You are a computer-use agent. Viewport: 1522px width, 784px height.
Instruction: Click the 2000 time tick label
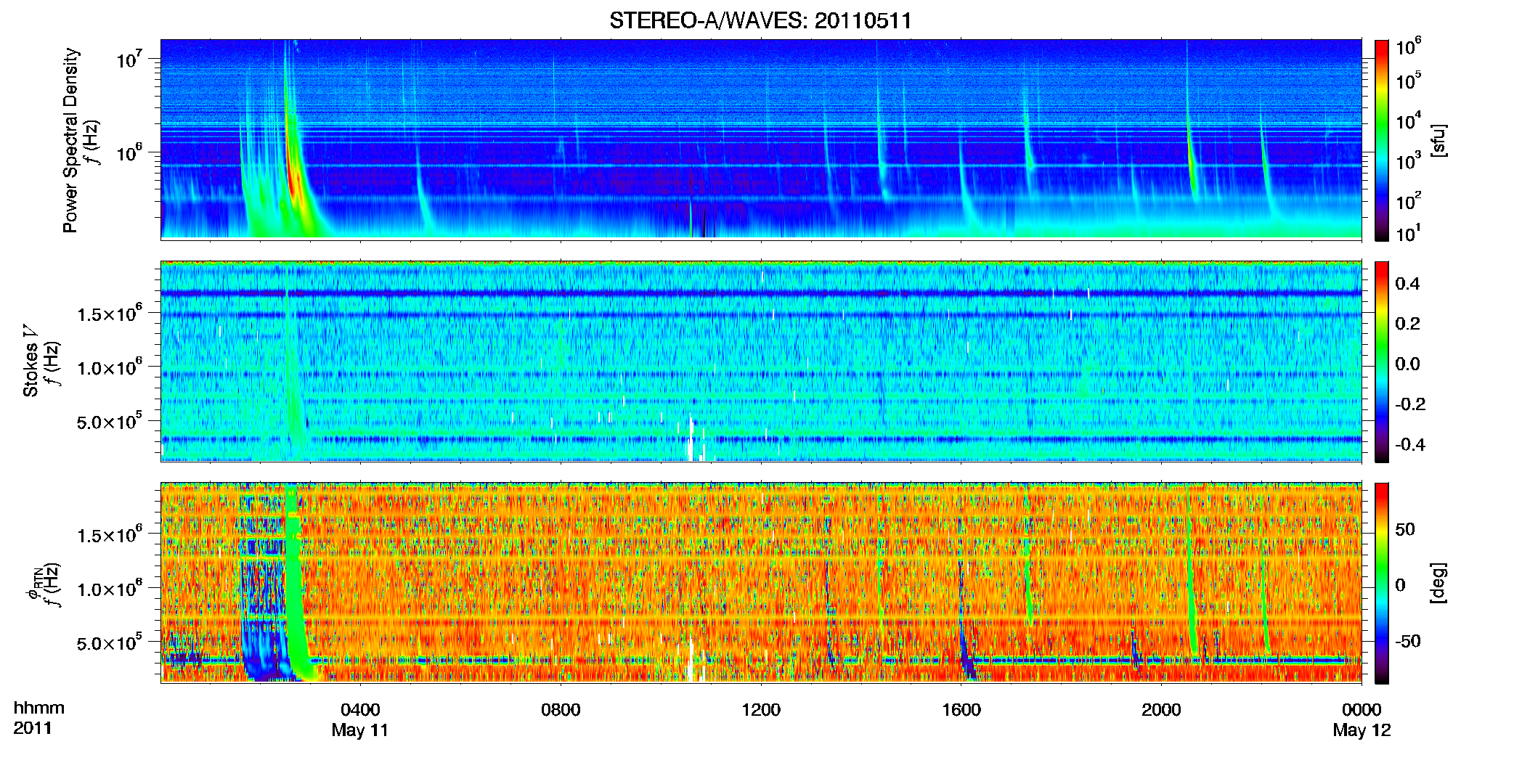tap(1161, 710)
